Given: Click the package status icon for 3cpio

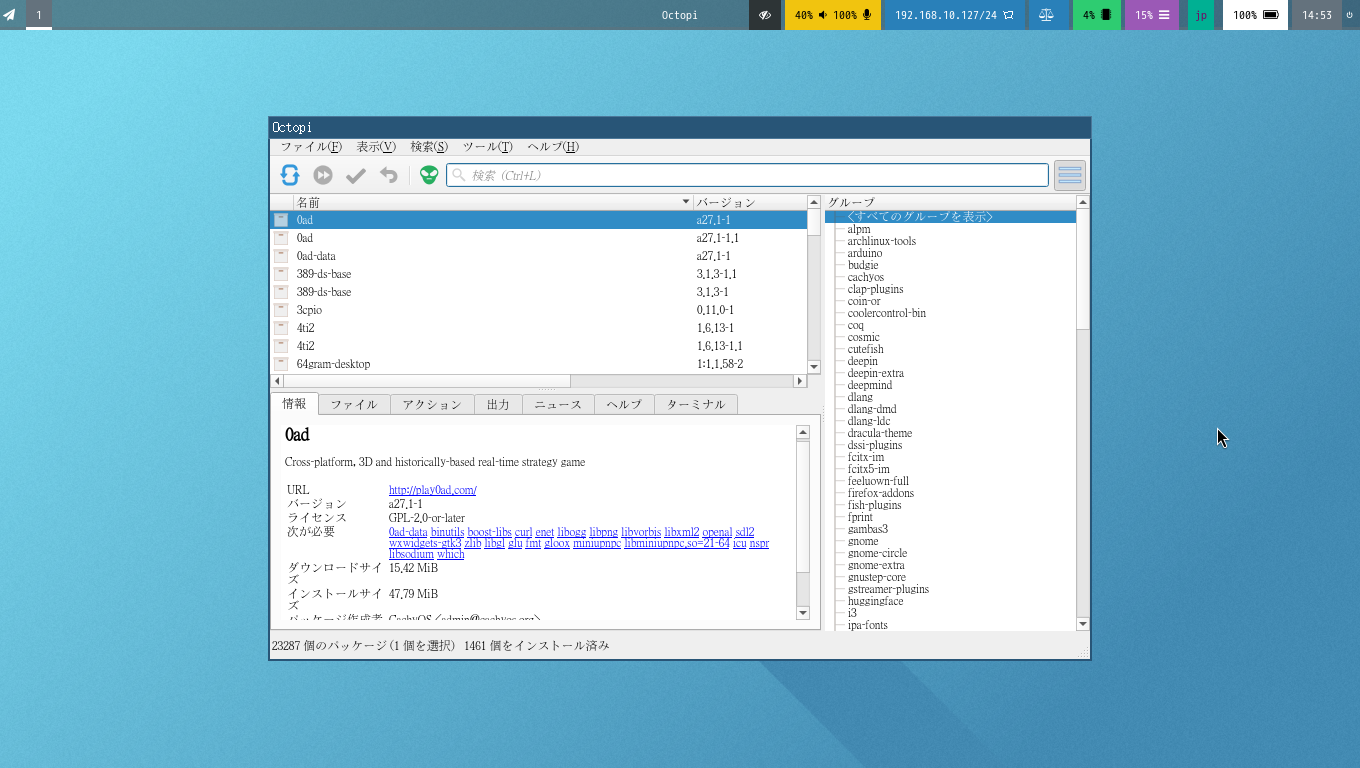Looking at the screenshot, I should tap(281, 310).
